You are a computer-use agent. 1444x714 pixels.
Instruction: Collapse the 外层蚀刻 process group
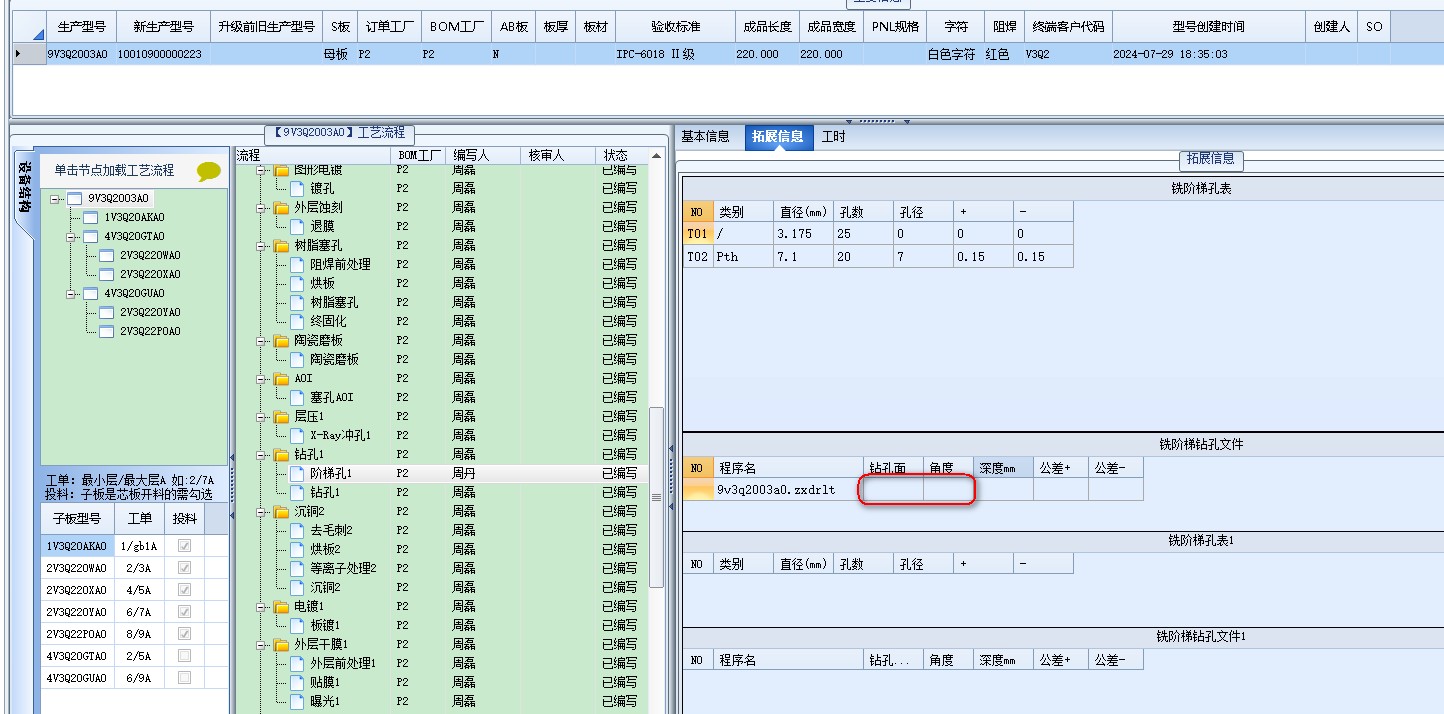[x=262, y=208]
